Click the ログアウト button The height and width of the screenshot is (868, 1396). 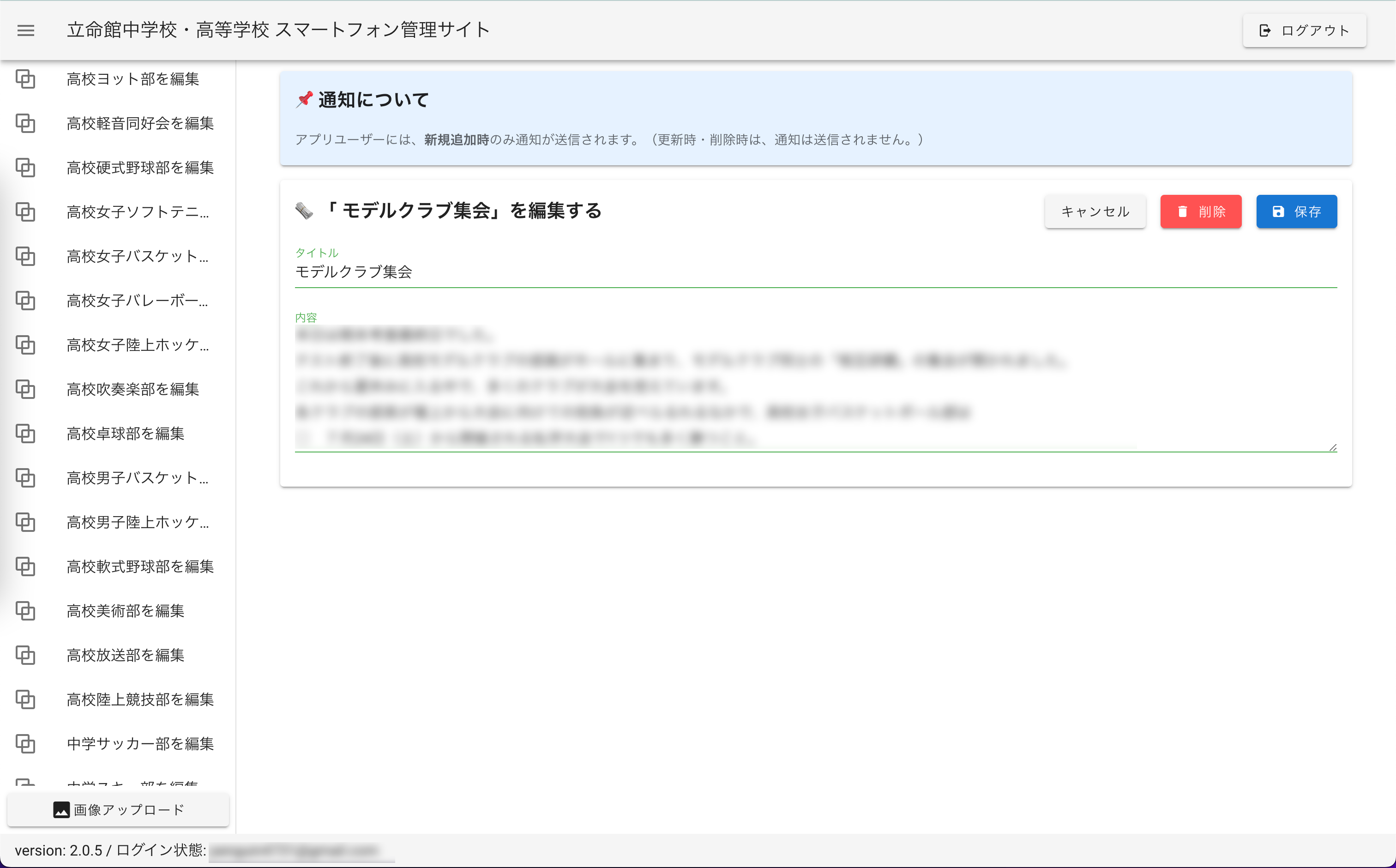(1304, 30)
